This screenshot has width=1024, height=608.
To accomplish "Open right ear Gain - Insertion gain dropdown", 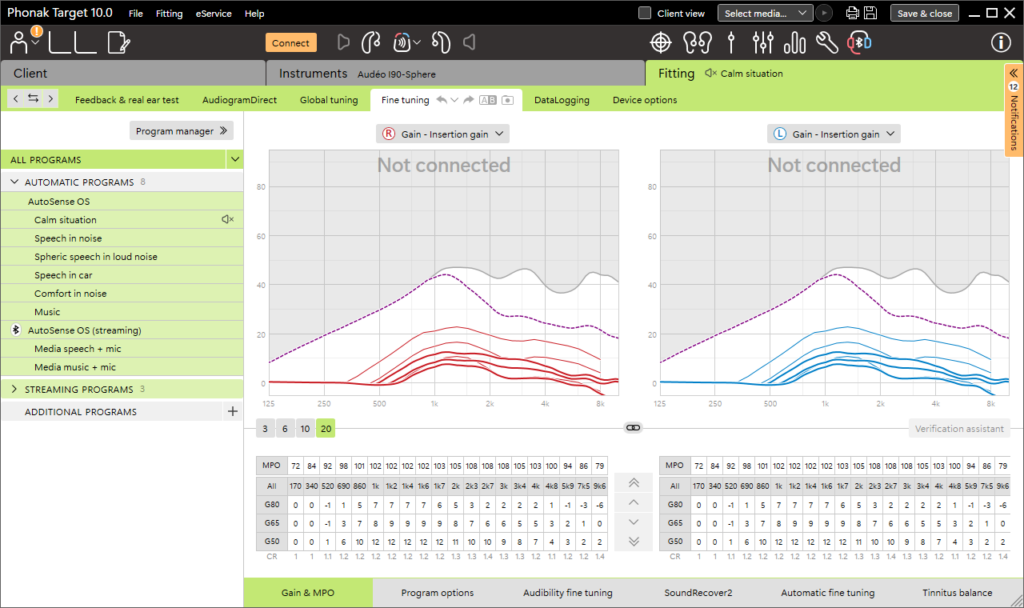I will tap(443, 134).
